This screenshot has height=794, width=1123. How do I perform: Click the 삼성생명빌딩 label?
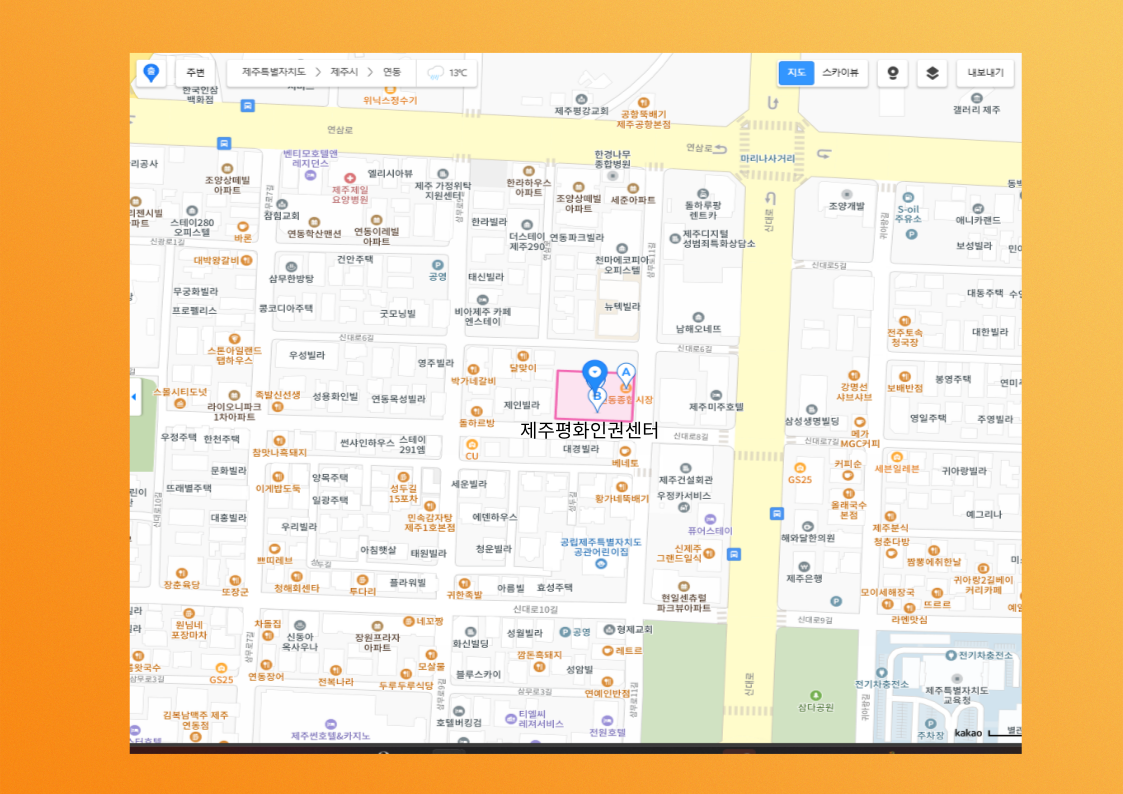coord(811,421)
